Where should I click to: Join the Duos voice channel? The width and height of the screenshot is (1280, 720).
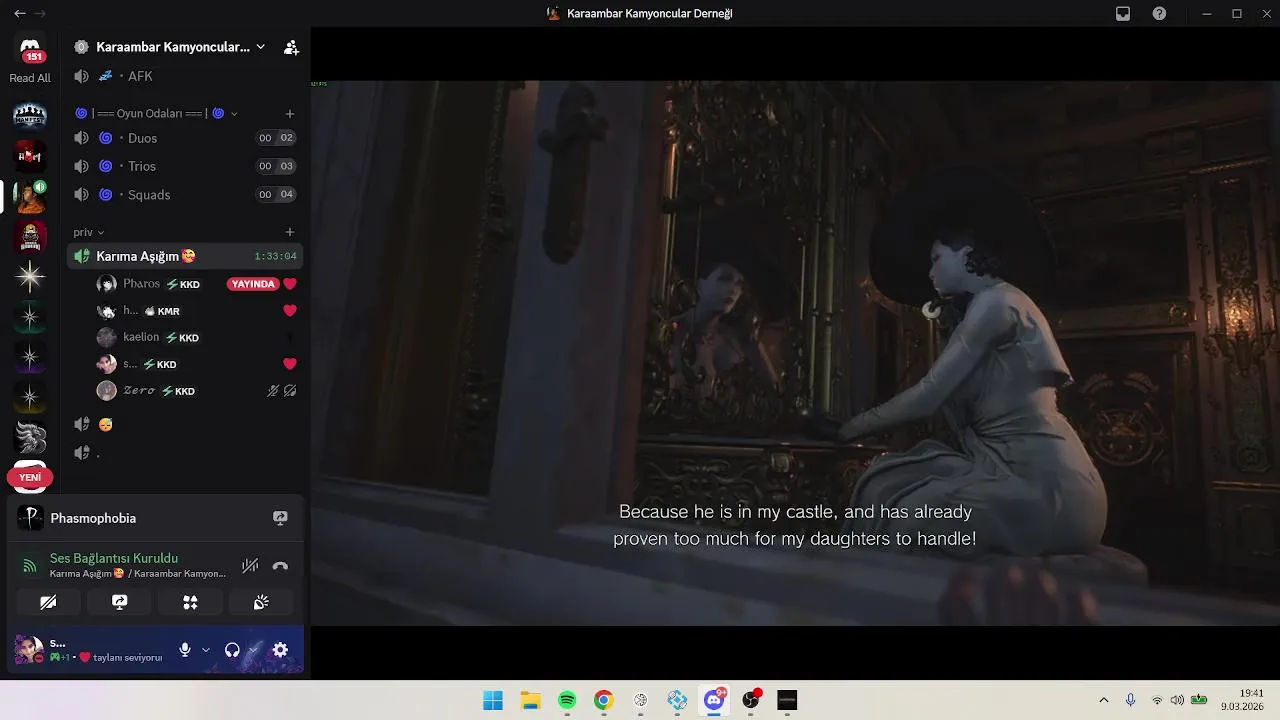click(x=185, y=138)
